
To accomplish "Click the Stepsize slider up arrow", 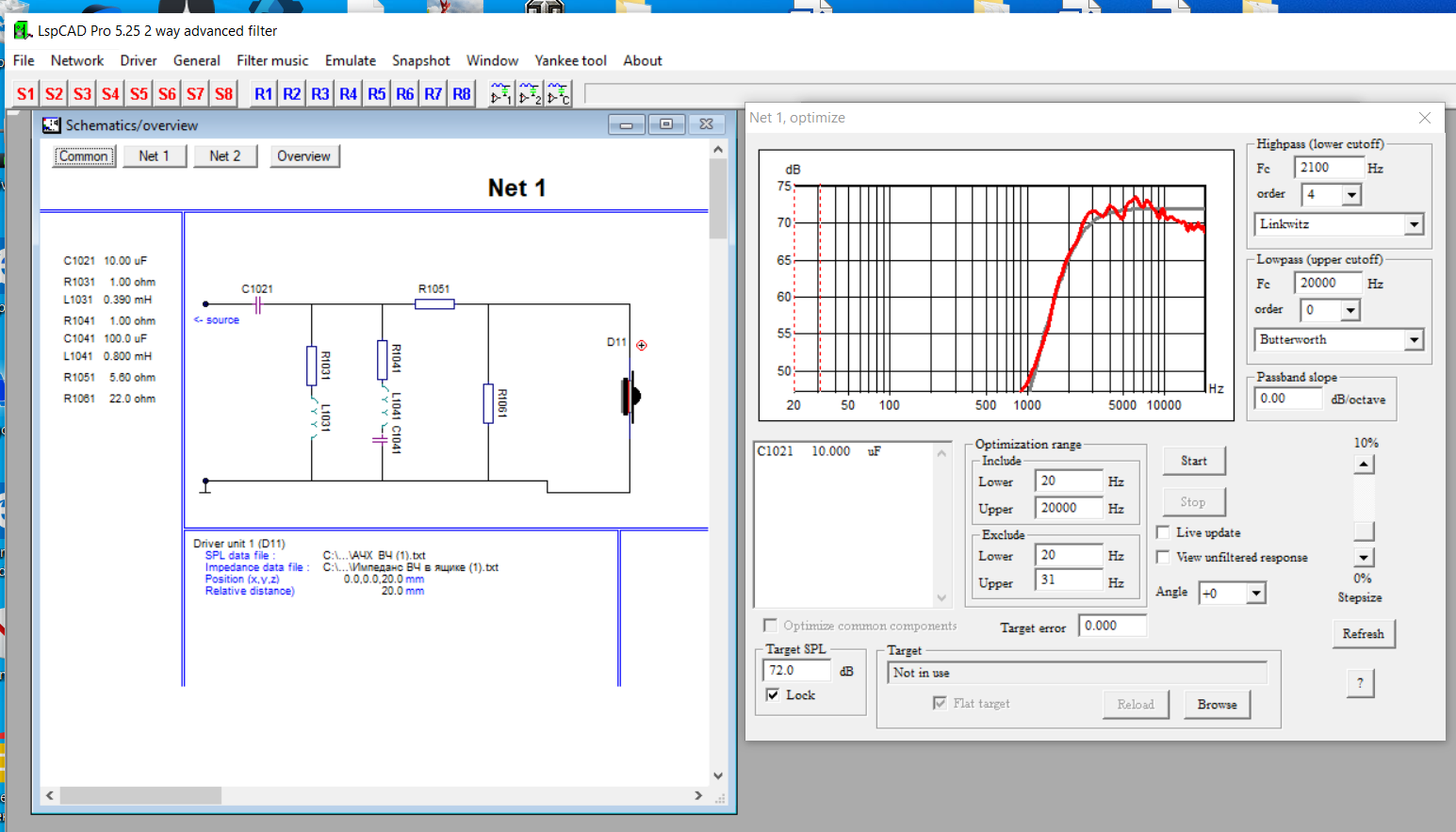I will pyautogui.click(x=1364, y=465).
